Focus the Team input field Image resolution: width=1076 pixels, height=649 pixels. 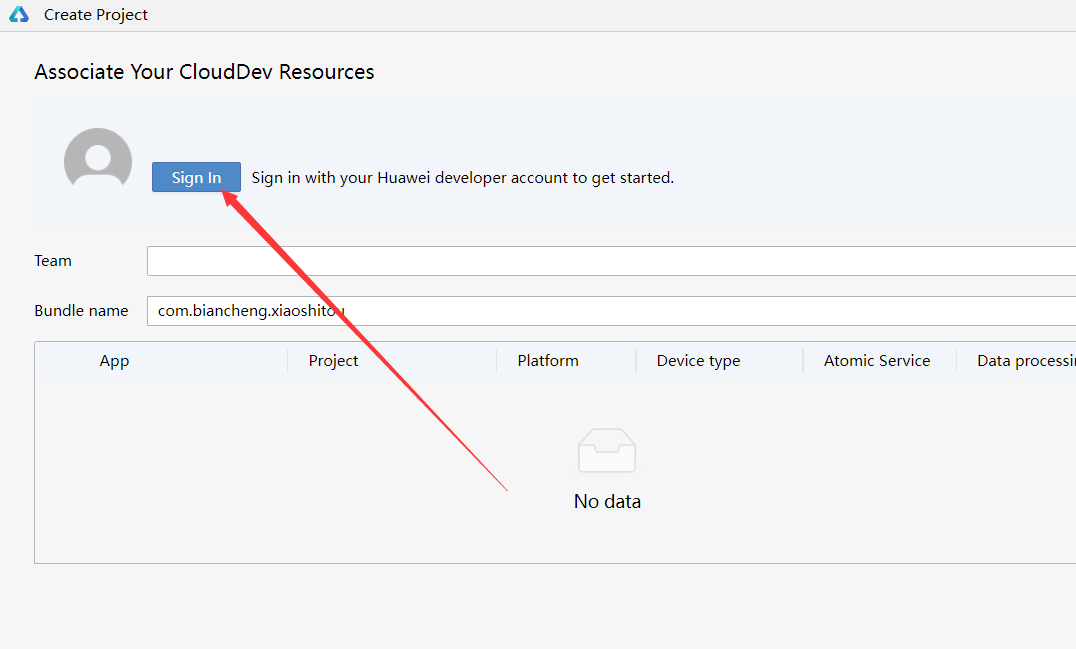611,261
